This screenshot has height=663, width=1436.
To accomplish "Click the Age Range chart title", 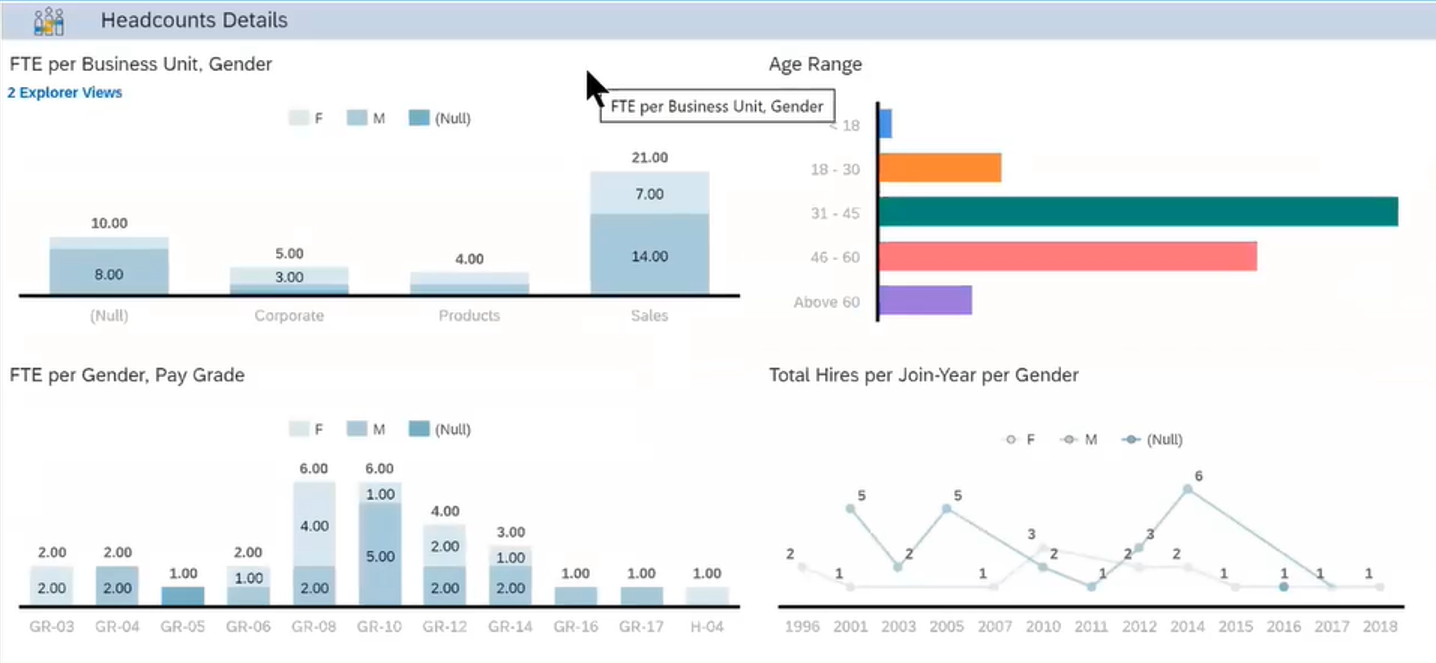I will 814,63.
